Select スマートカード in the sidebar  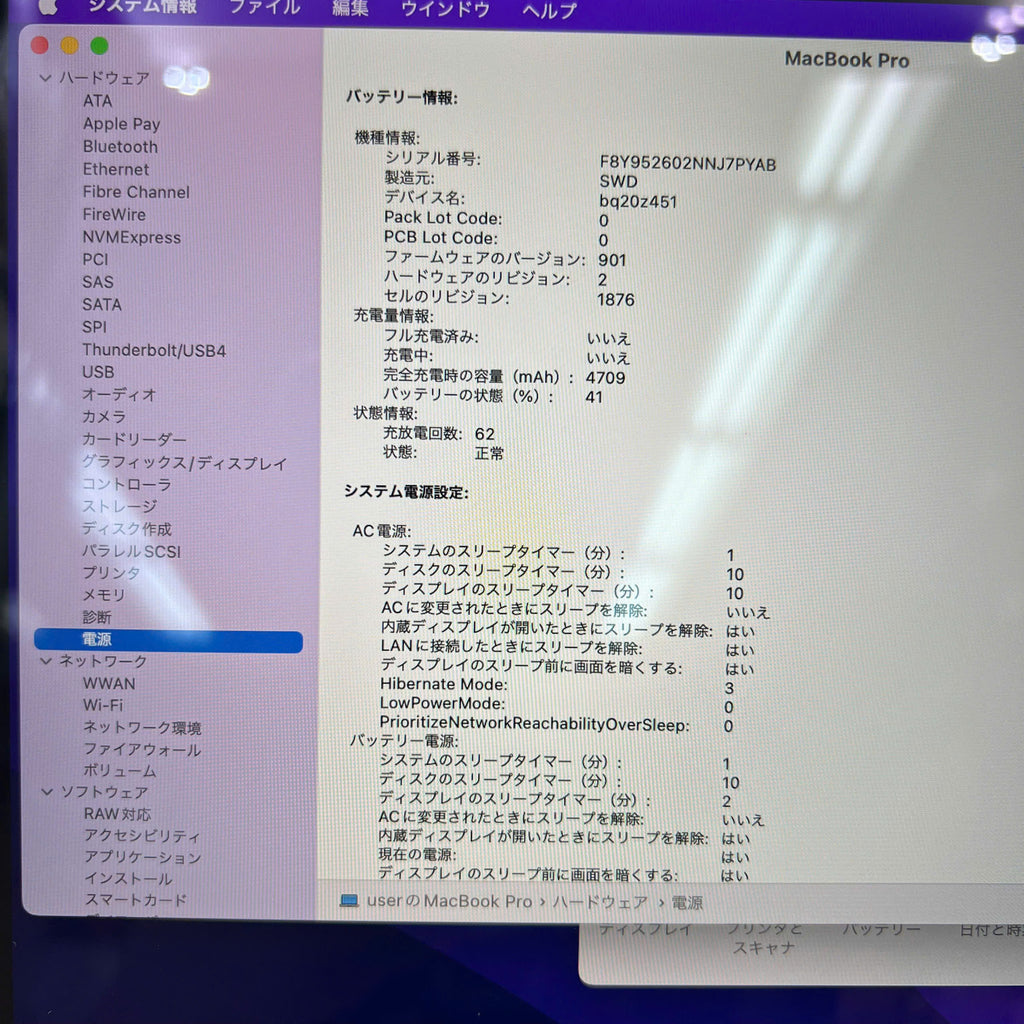pos(136,899)
